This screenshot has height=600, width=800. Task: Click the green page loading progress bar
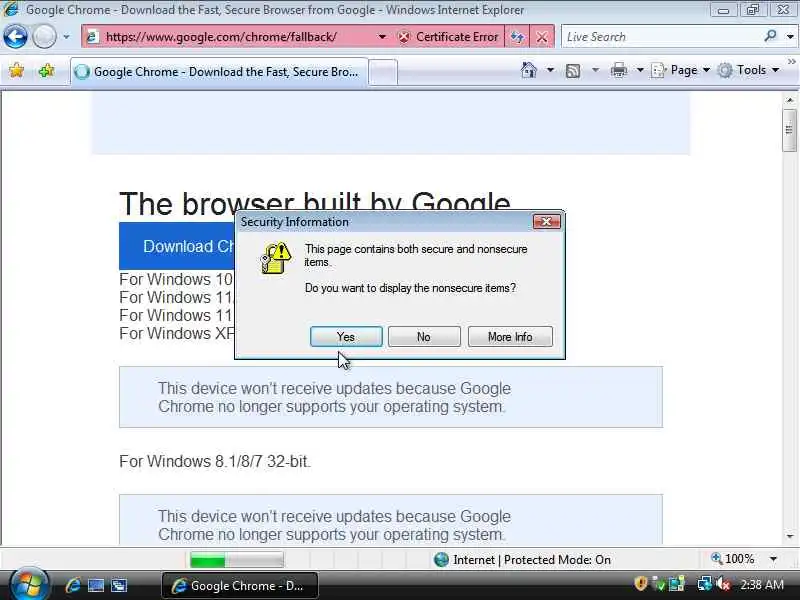tap(237, 560)
